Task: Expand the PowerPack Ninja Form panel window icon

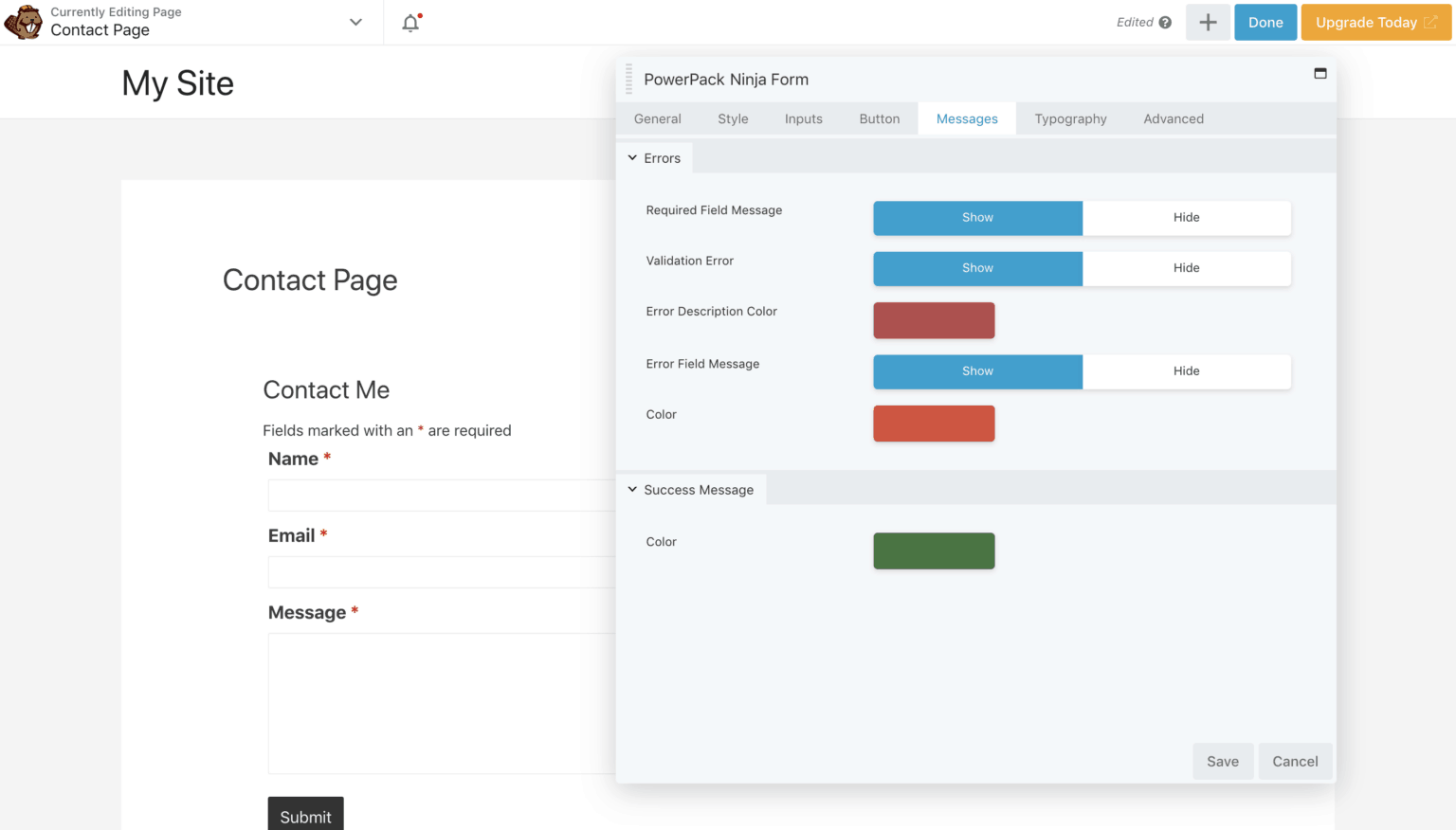Action: tap(1320, 71)
